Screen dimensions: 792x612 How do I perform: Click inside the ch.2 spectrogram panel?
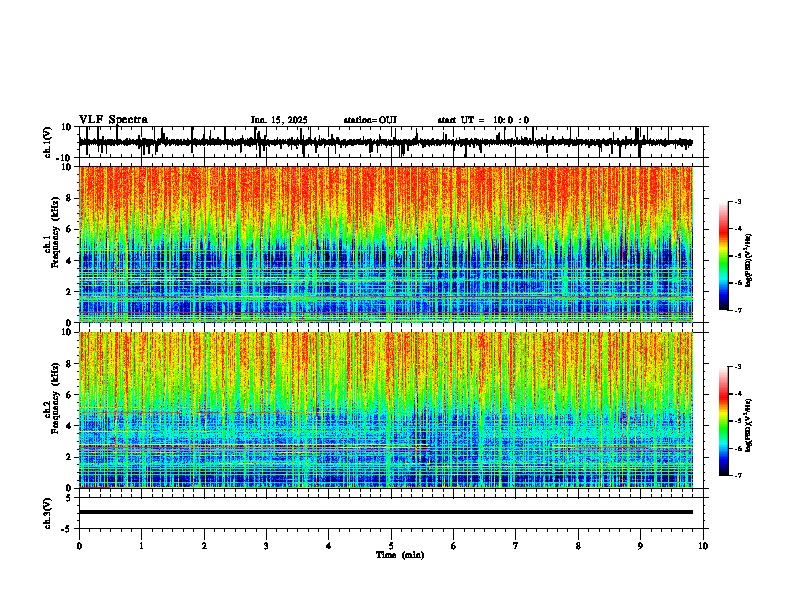[x=385, y=410]
